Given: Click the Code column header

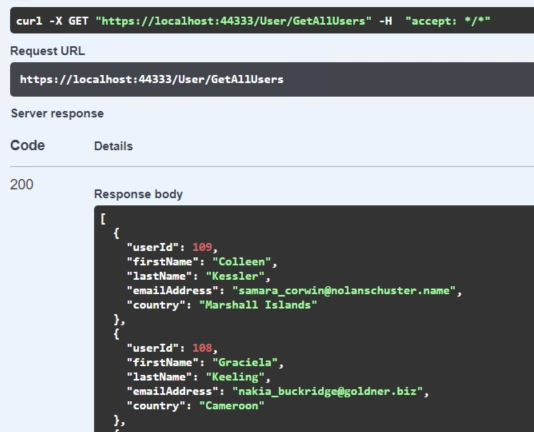Looking at the screenshot, I should tap(28, 145).
